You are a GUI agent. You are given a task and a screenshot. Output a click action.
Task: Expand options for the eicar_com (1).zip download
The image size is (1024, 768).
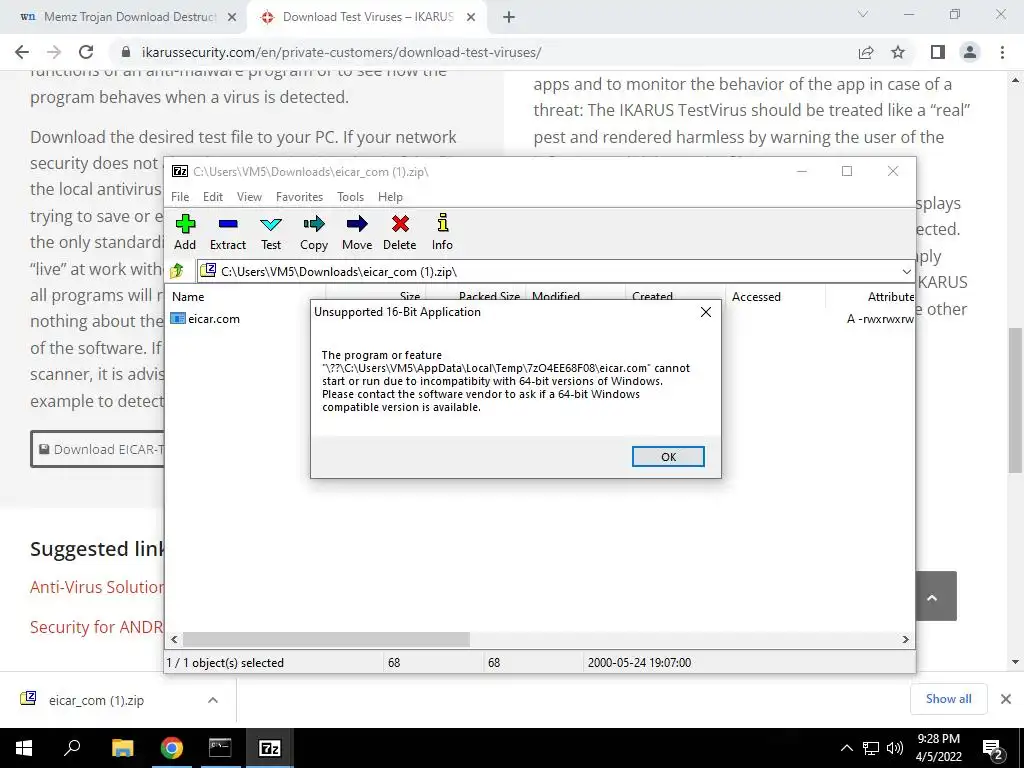pos(213,700)
